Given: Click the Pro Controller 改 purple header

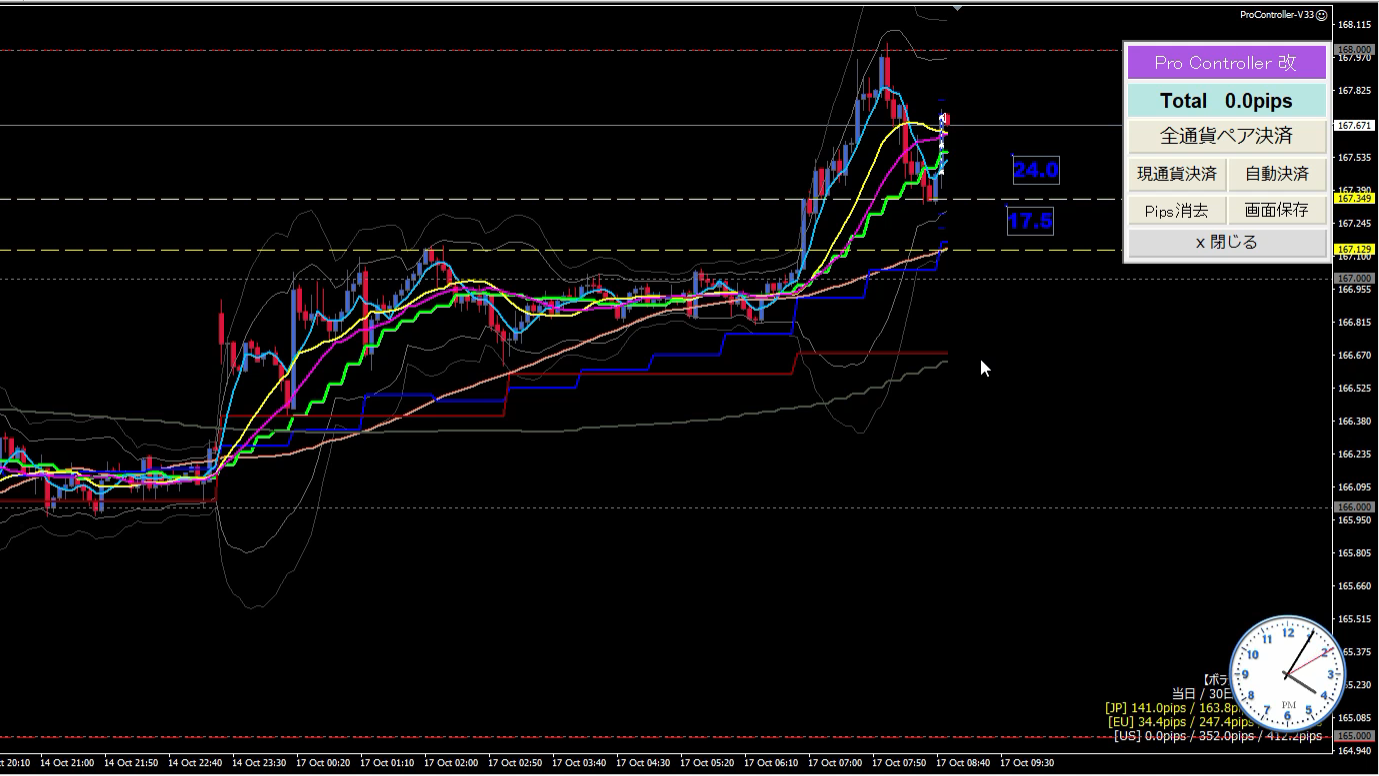Looking at the screenshot, I should 1226,62.
